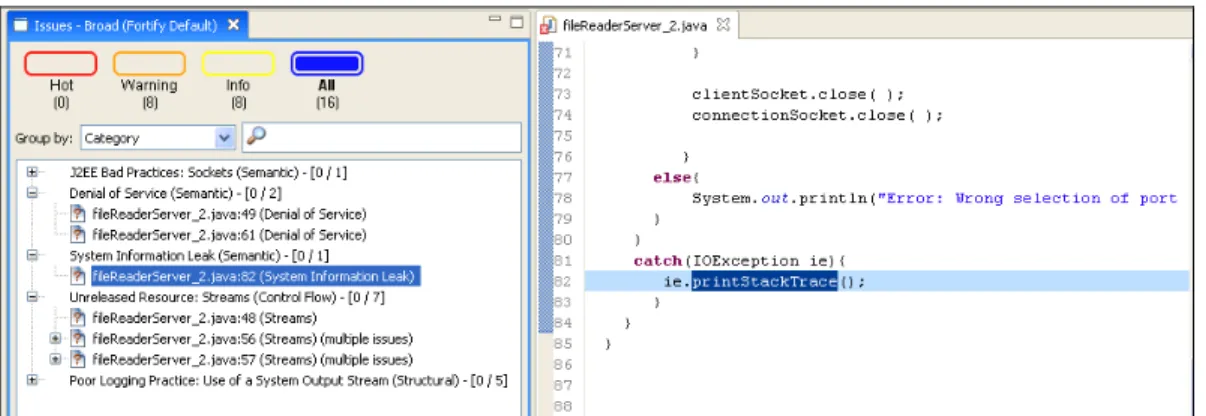Viewport: 1206px width, 416px height.
Task: Click System.out.println statement on line 78
Action: click(934, 198)
